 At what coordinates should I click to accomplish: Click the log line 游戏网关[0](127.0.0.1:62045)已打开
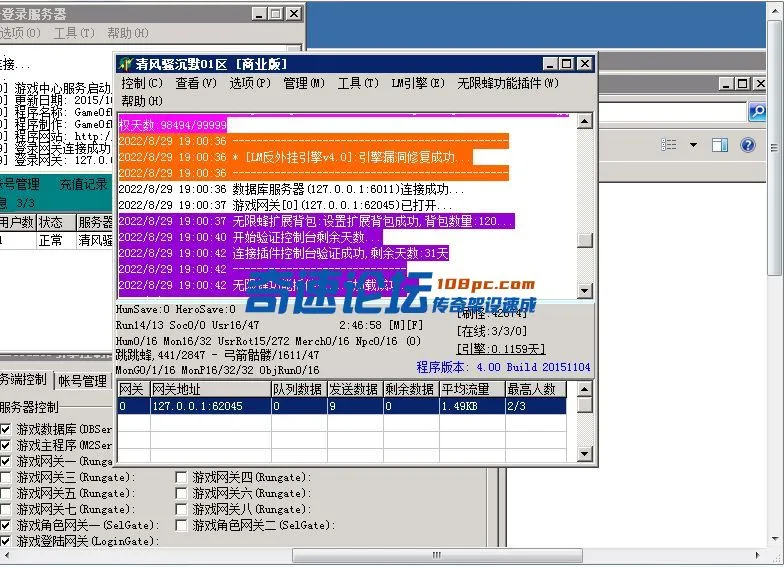point(285,205)
